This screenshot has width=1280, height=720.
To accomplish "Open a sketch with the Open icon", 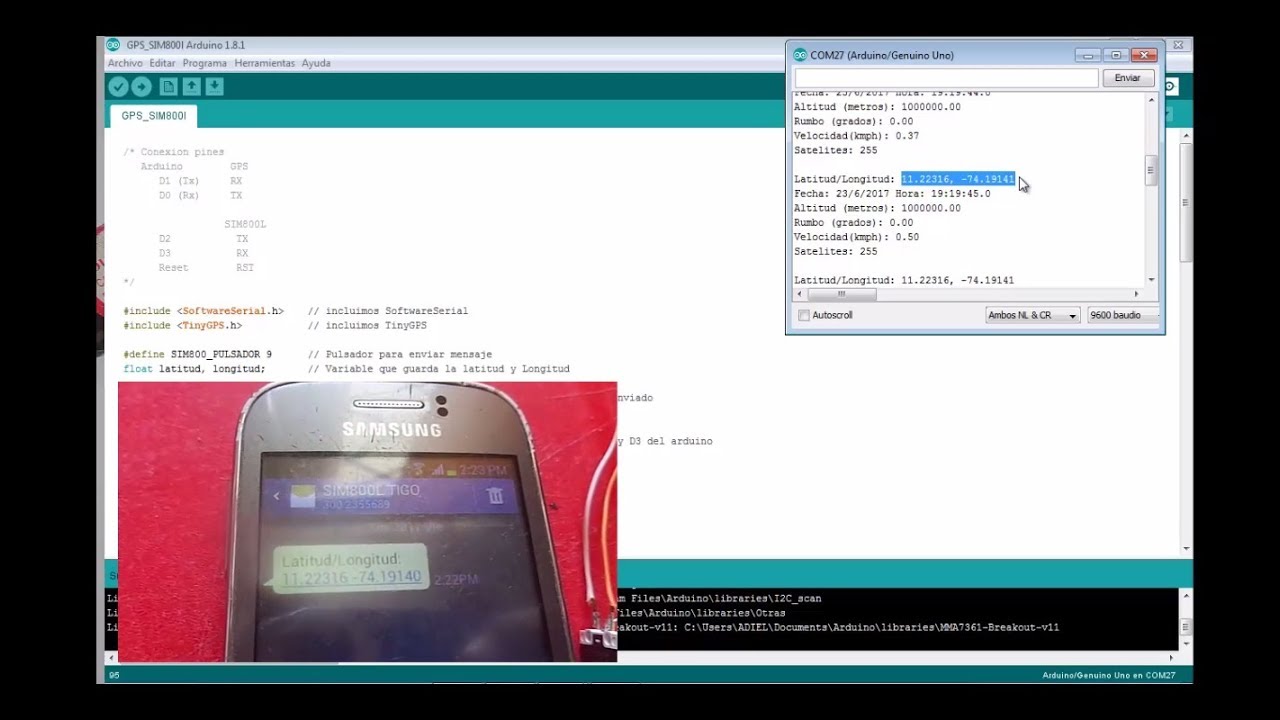I will (191, 87).
